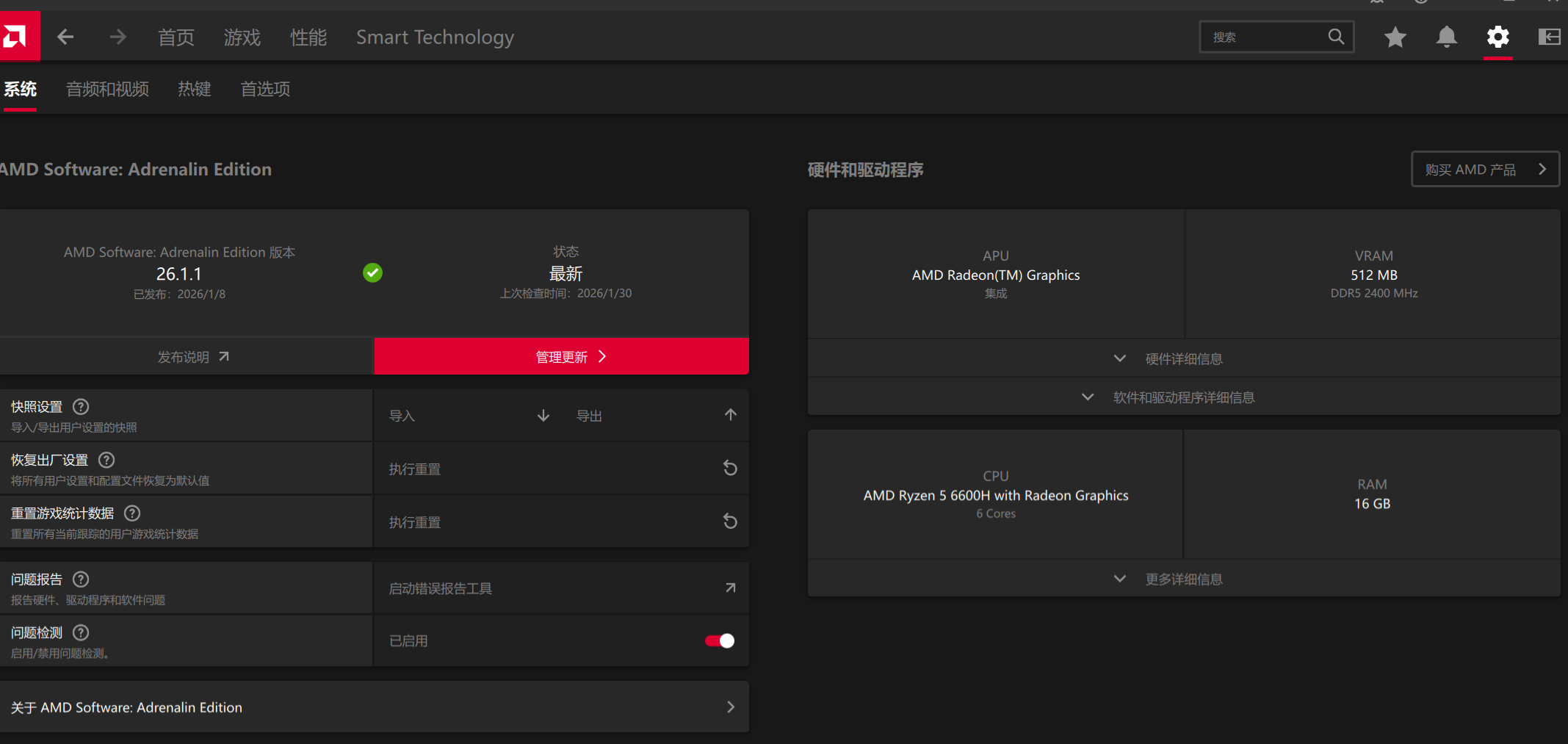The width and height of the screenshot is (1568, 744).
Task: Click 启动错误报告工具
Action: tap(441, 588)
